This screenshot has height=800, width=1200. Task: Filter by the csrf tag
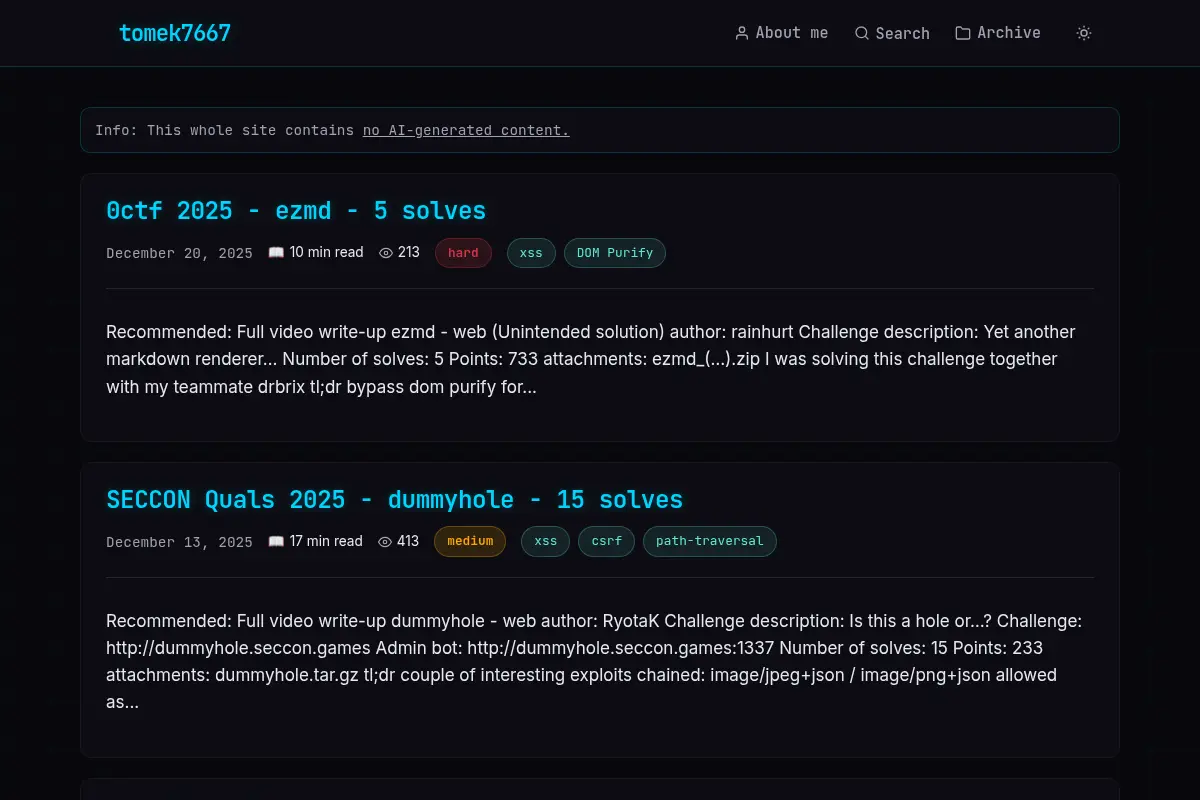pyautogui.click(x=607, y=542)
